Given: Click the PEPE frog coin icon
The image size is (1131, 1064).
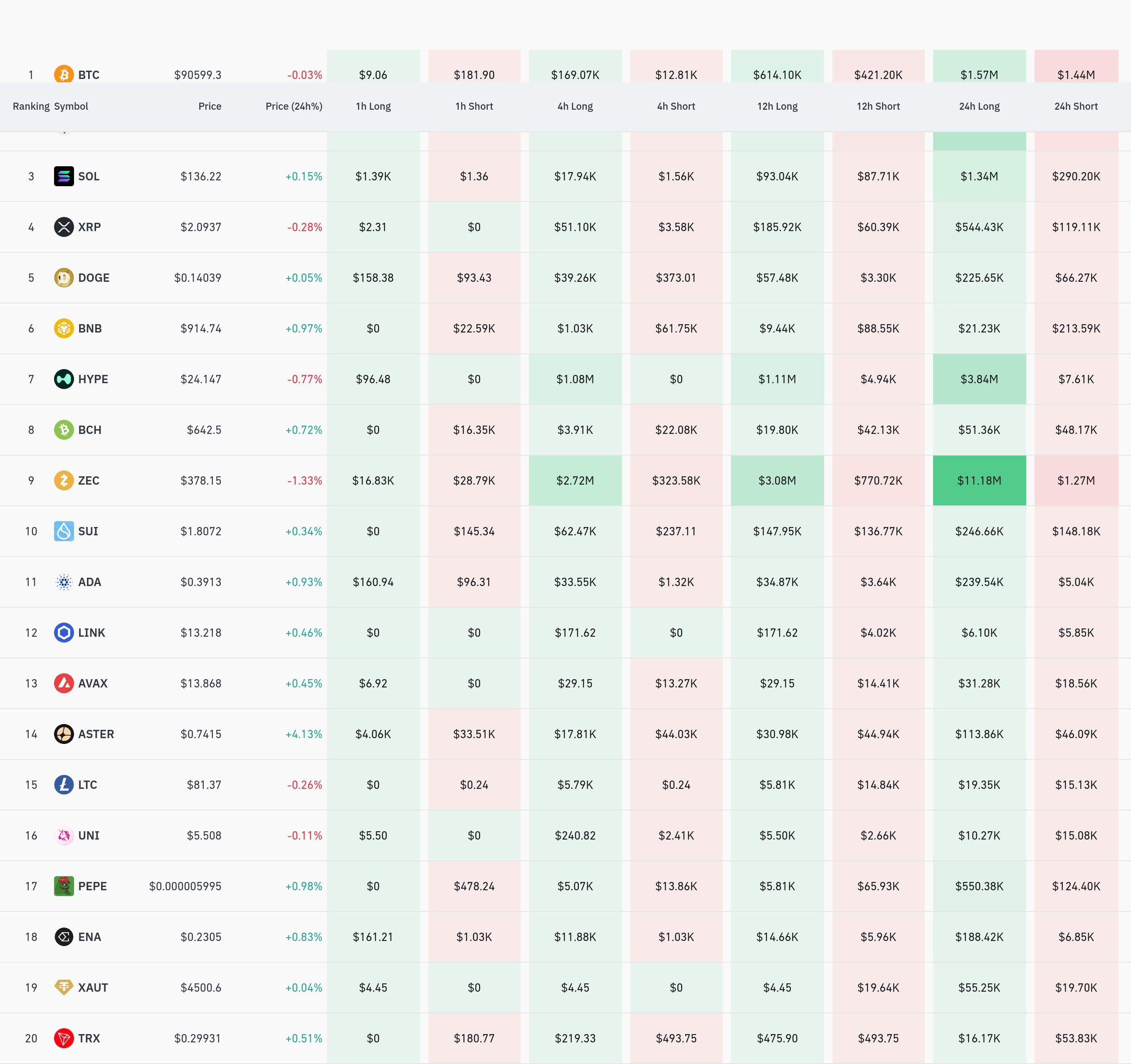Looking at the screenshot, I should 64,886.
